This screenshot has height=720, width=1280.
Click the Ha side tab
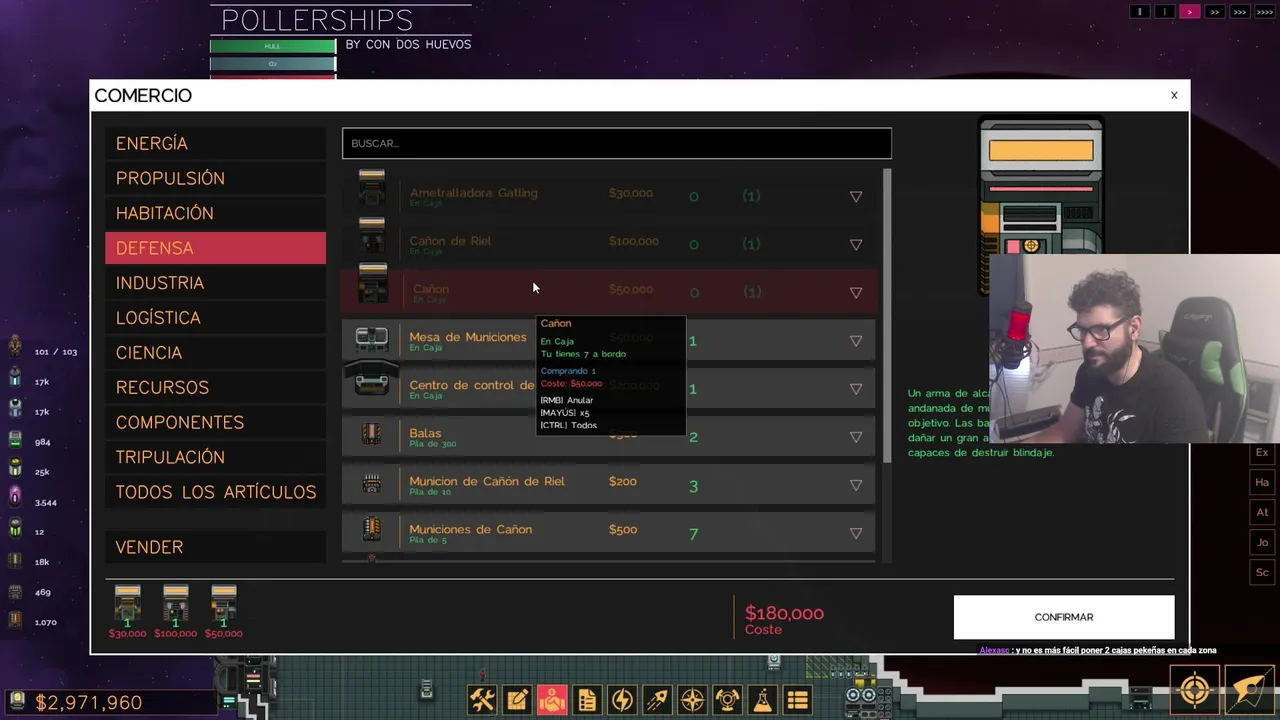[x=1262, y=483]
